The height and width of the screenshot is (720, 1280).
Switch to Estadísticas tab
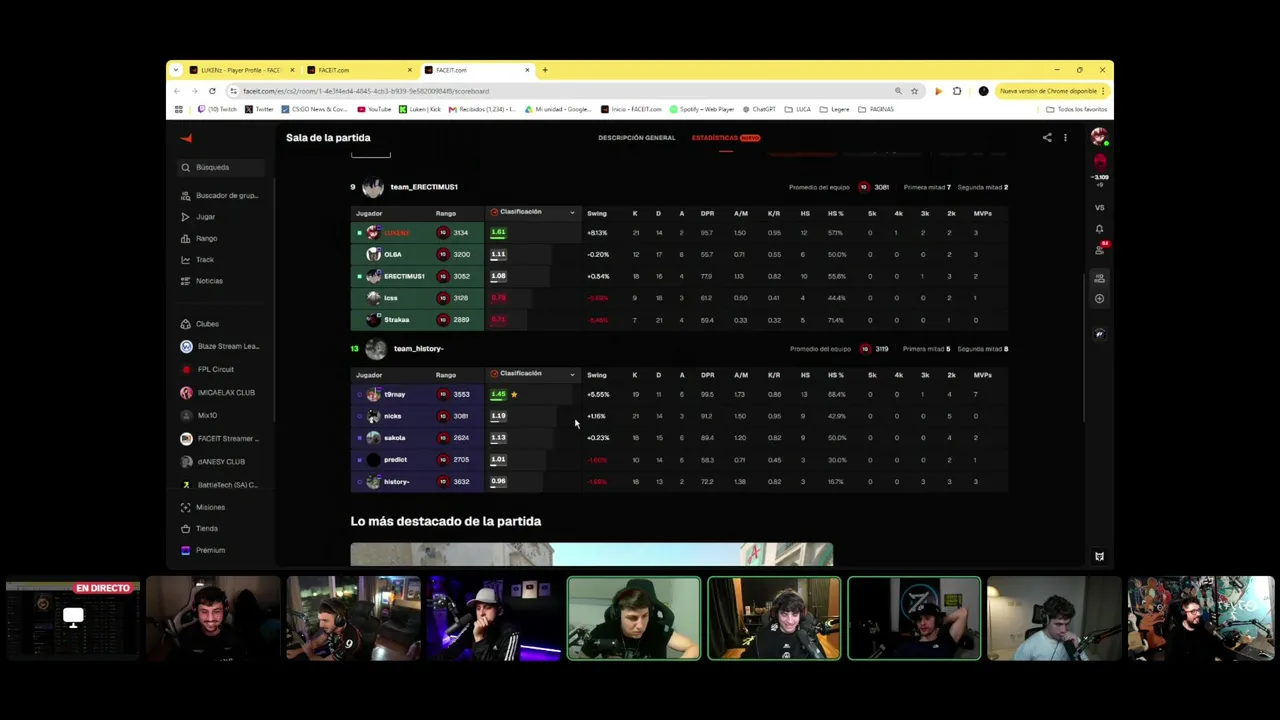click(x=726, y=138)
